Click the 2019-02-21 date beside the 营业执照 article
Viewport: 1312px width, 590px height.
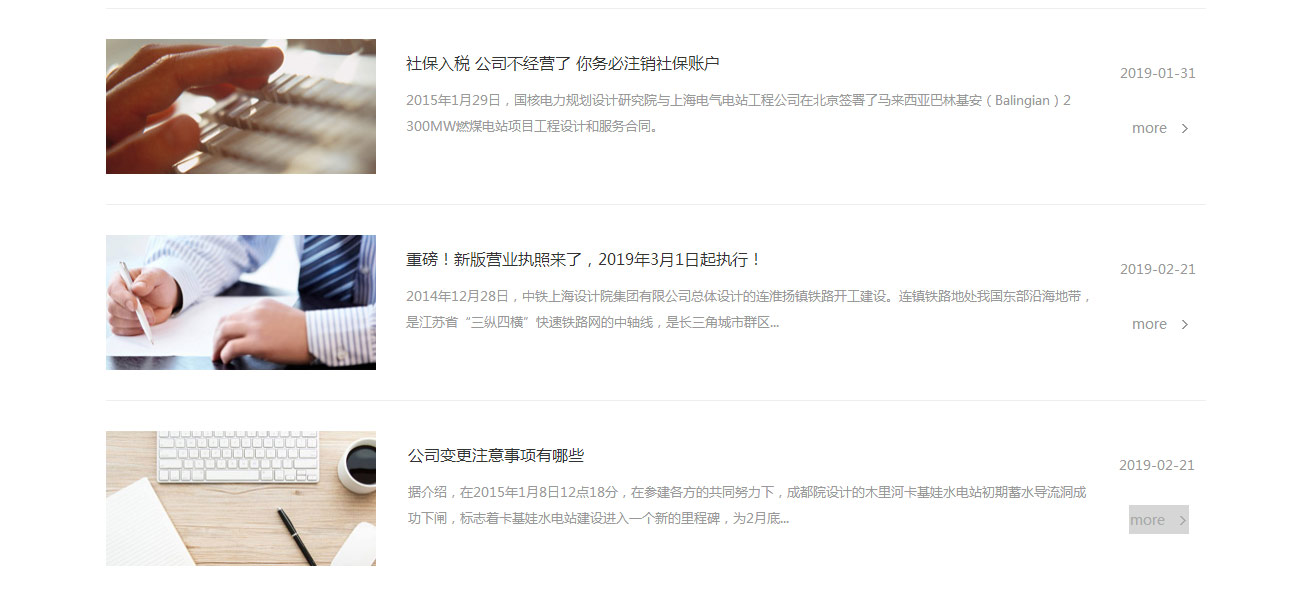1157,269
